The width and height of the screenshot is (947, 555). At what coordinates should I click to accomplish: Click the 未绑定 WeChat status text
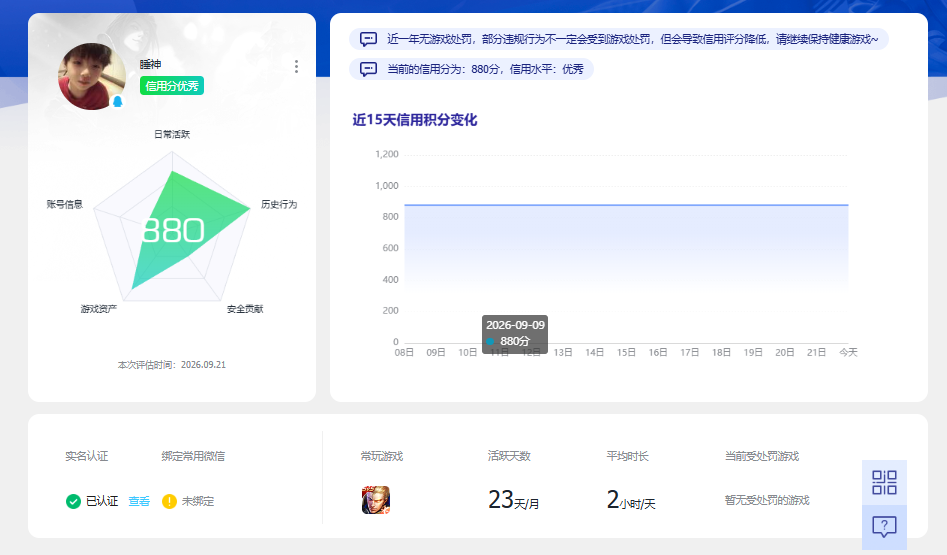tap(198, 501)
